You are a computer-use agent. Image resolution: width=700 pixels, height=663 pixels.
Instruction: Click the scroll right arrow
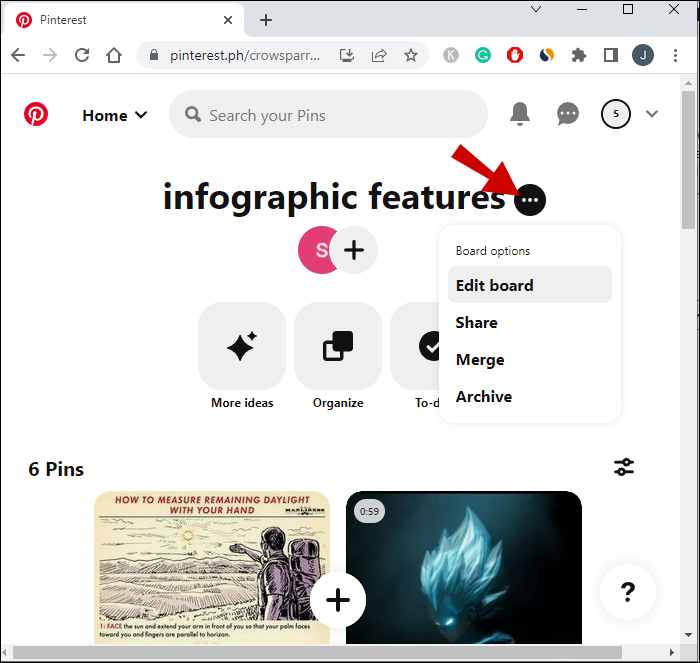[672, 652]
